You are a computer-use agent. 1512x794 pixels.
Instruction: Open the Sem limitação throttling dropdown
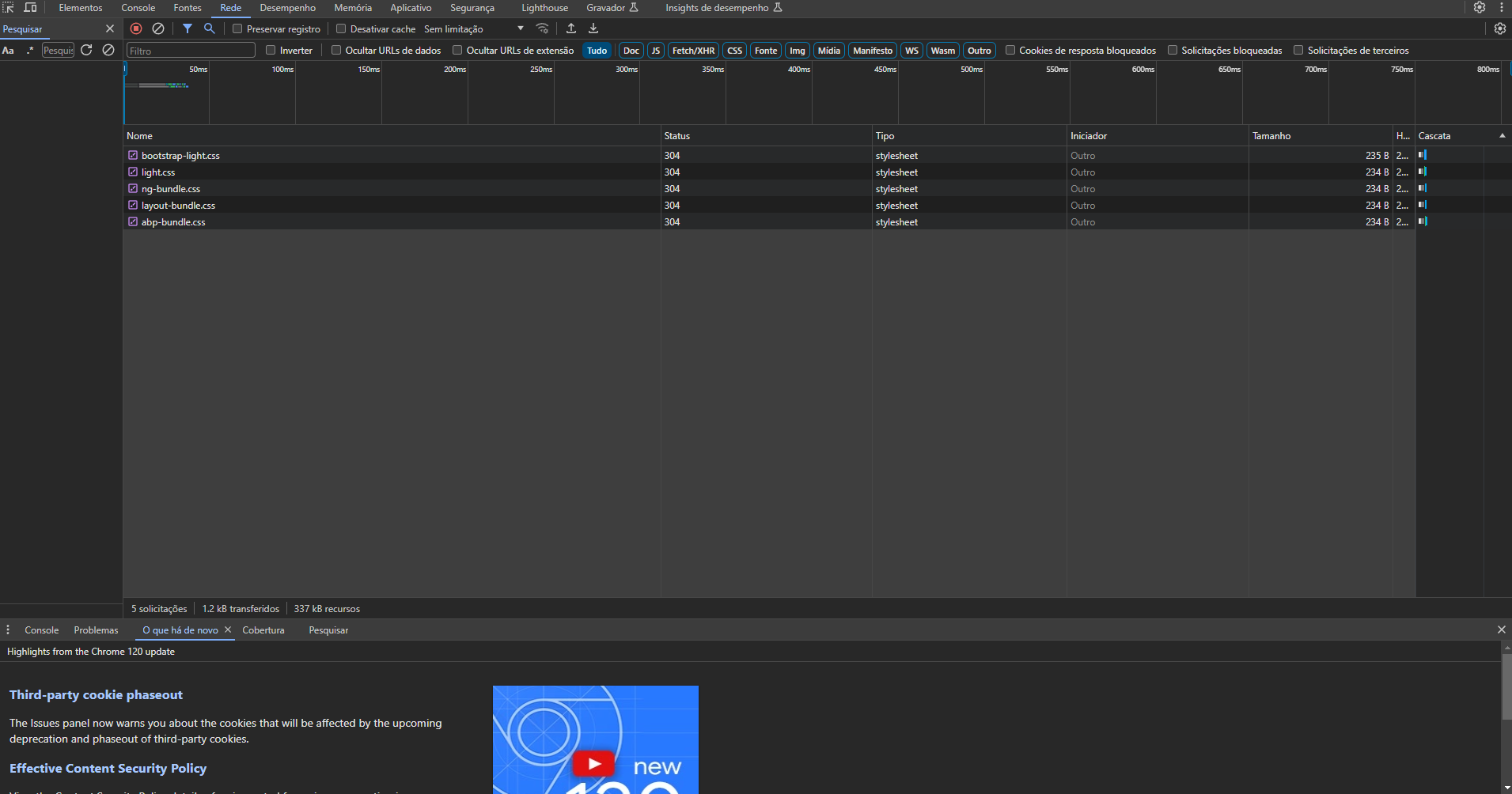click(x=473, y=29)
